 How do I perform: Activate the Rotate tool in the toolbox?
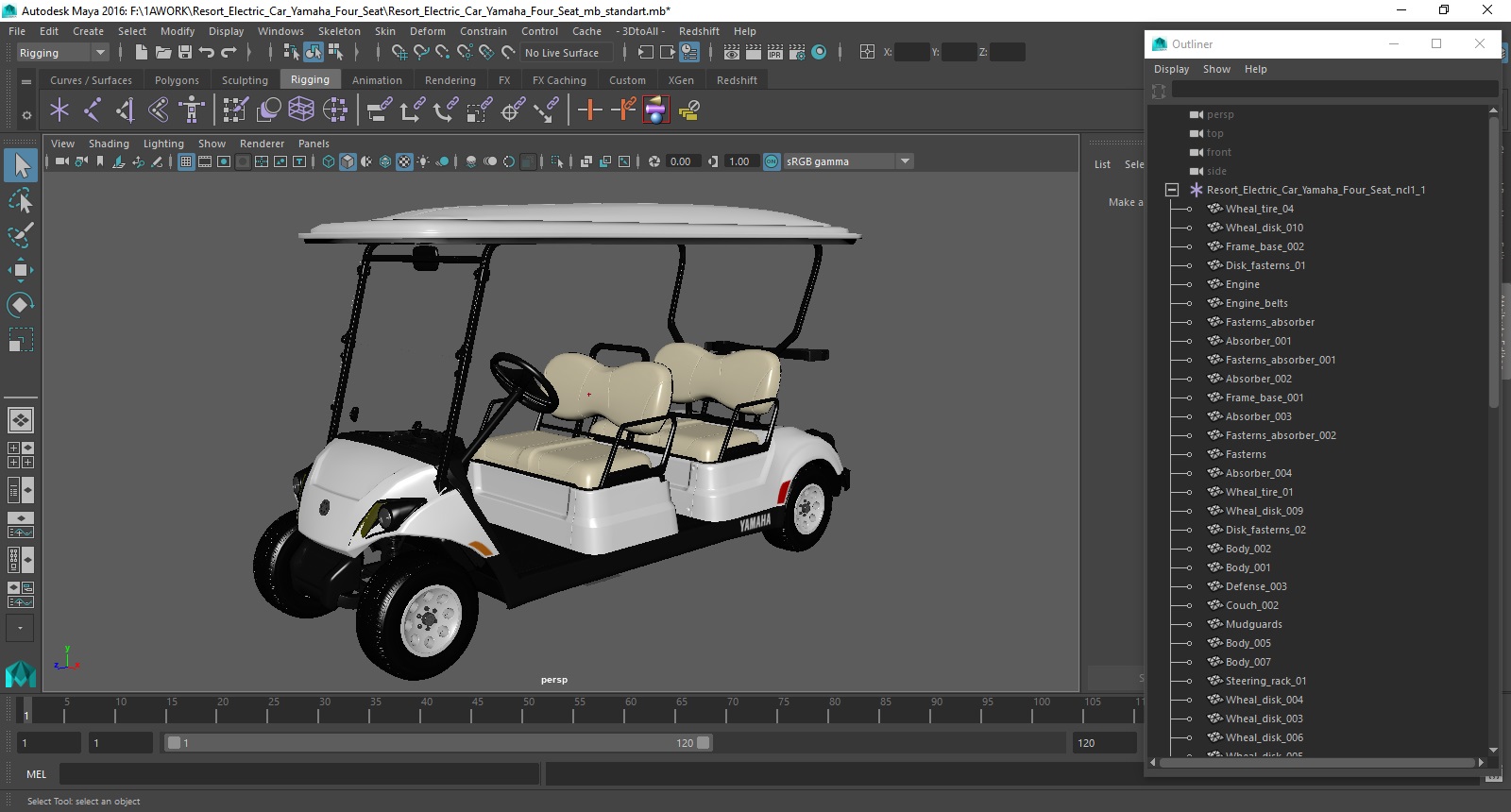[21, 305]
